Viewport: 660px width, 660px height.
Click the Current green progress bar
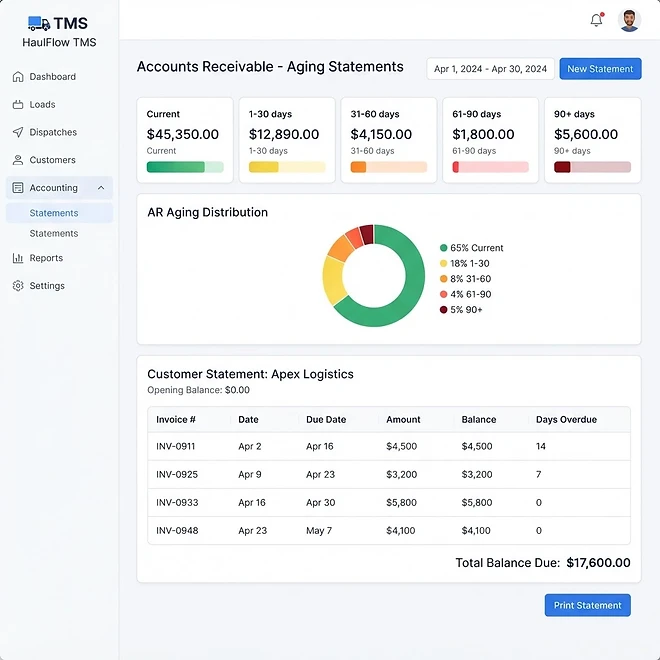tap(185, 167)
